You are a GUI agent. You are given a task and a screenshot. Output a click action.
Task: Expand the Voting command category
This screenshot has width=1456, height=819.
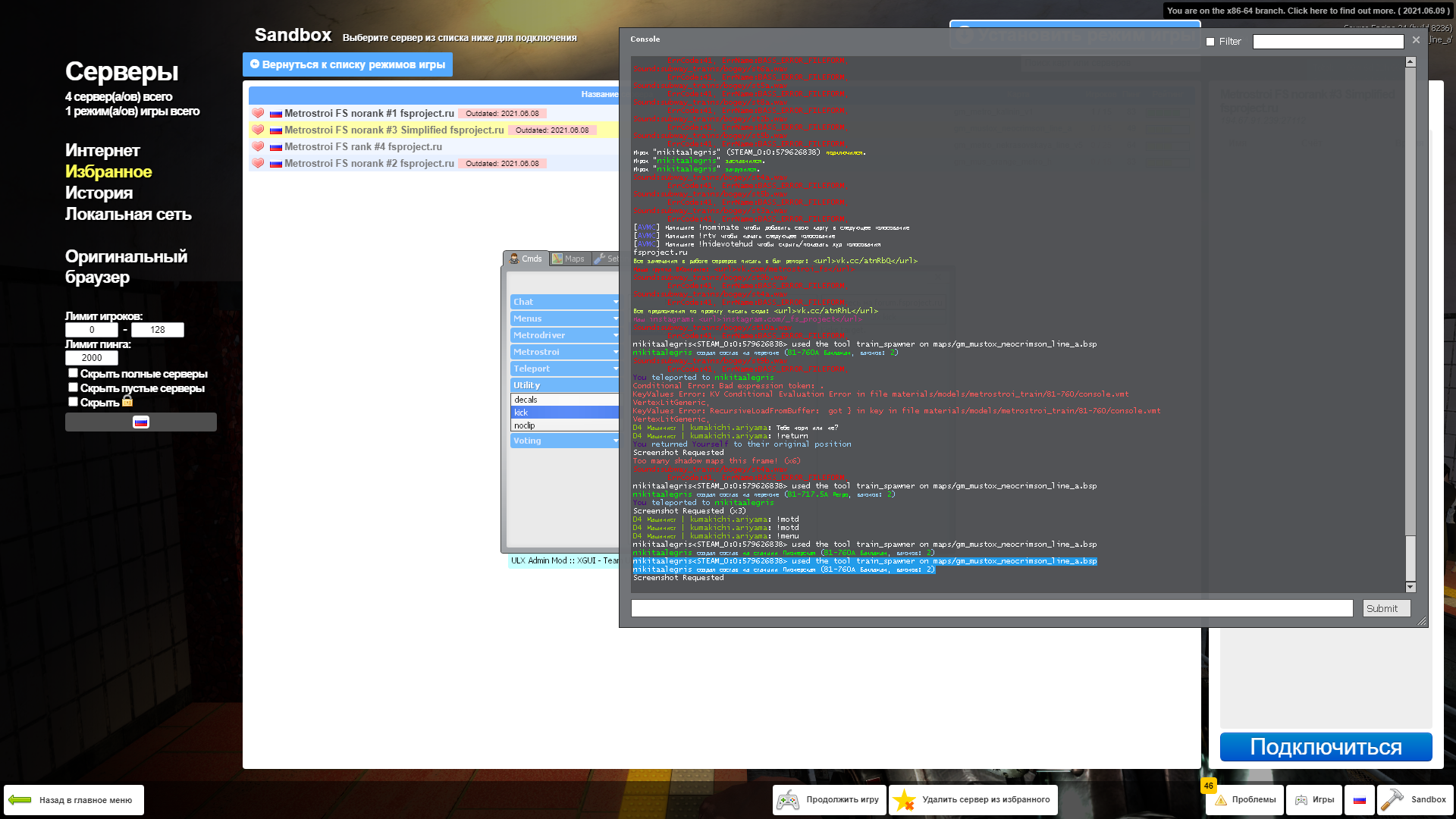tap(564, 441)
